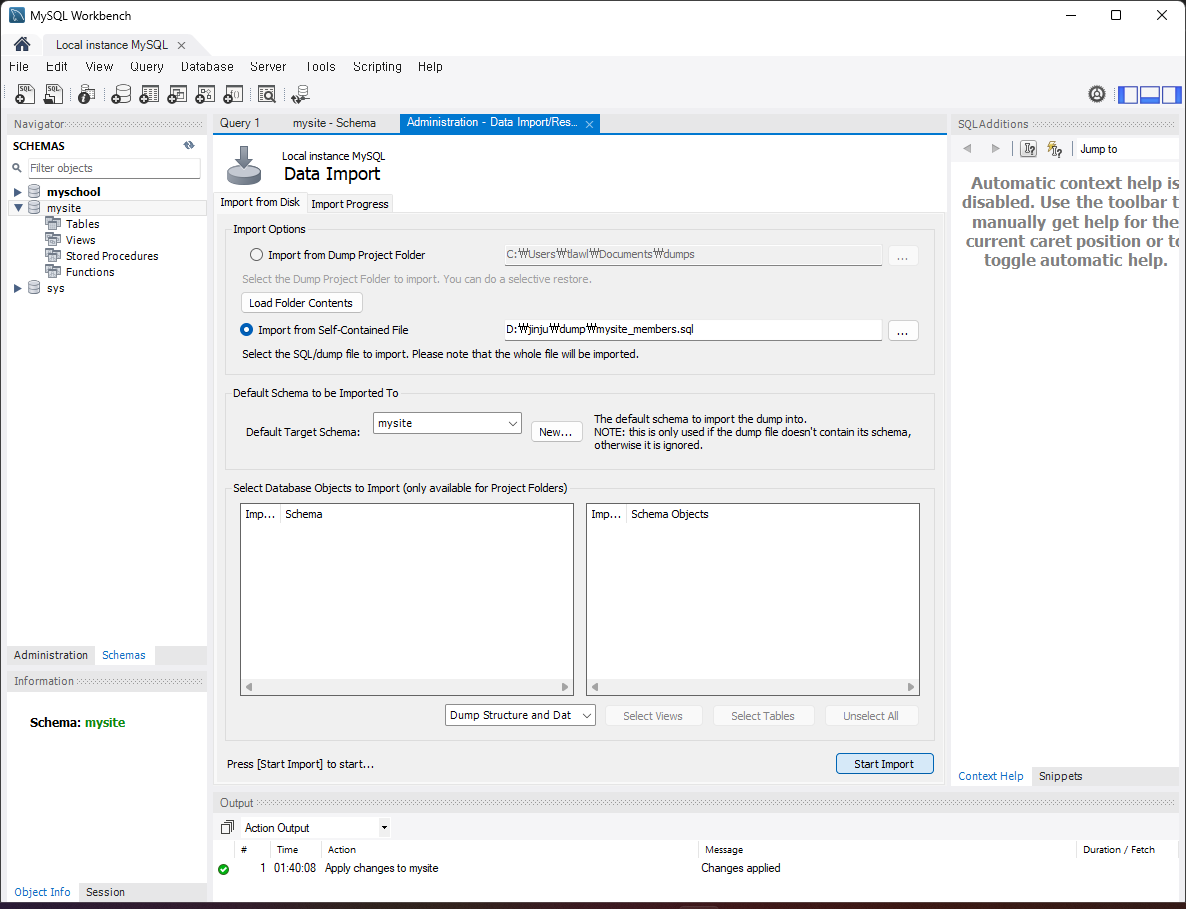The image size is (1186, 909).
Task: Click the context help back arrow
Action: click(967, 149)
